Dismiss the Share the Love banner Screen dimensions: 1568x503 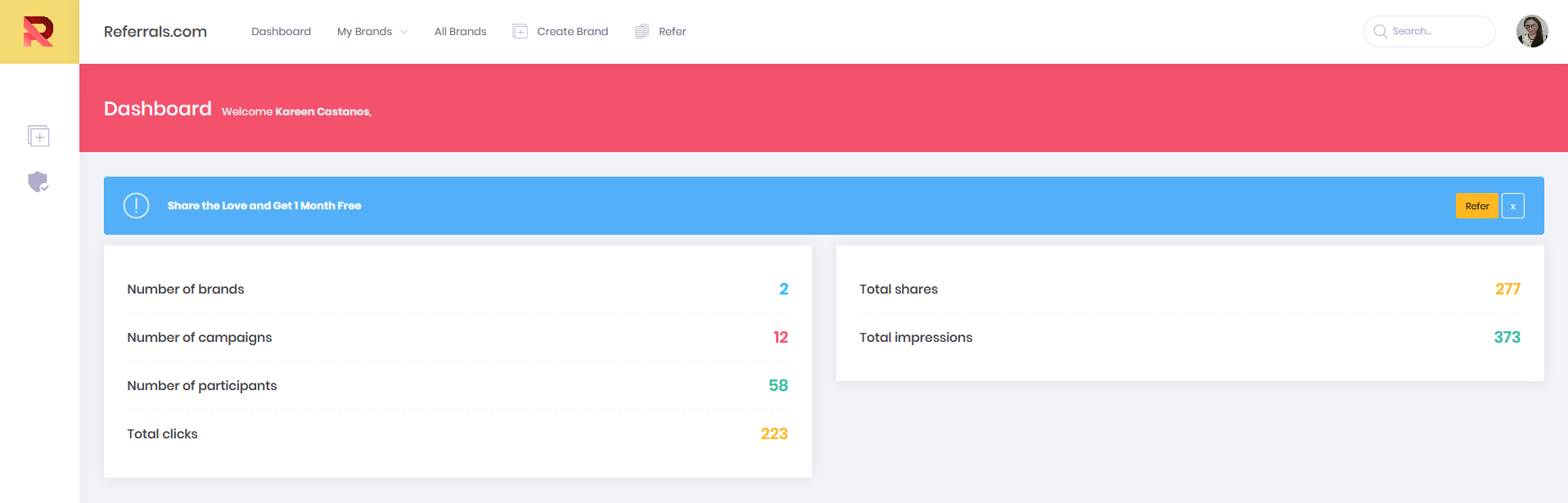[x=1512, y=206]
